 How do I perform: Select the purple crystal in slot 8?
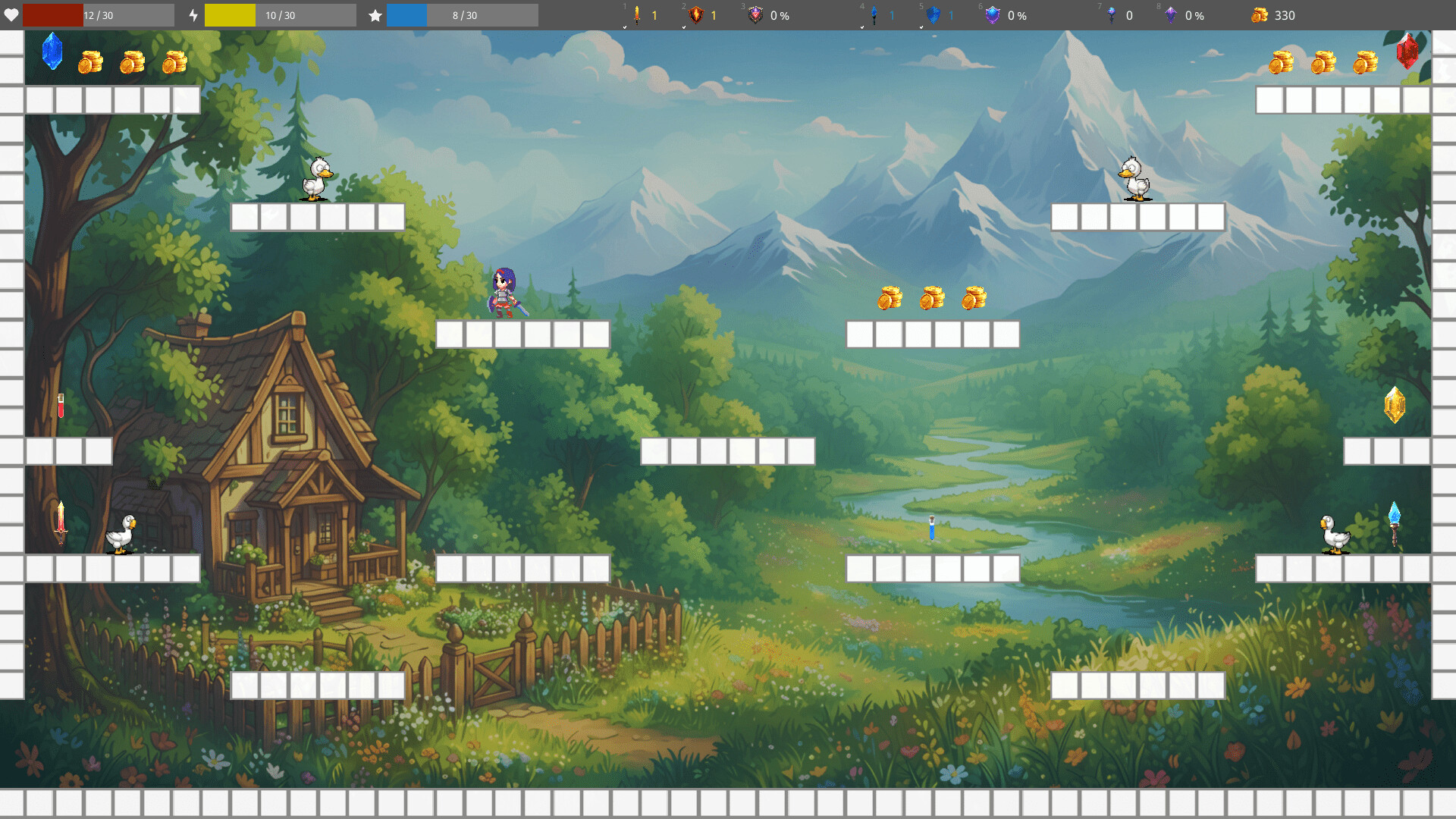pos(1171,15)
